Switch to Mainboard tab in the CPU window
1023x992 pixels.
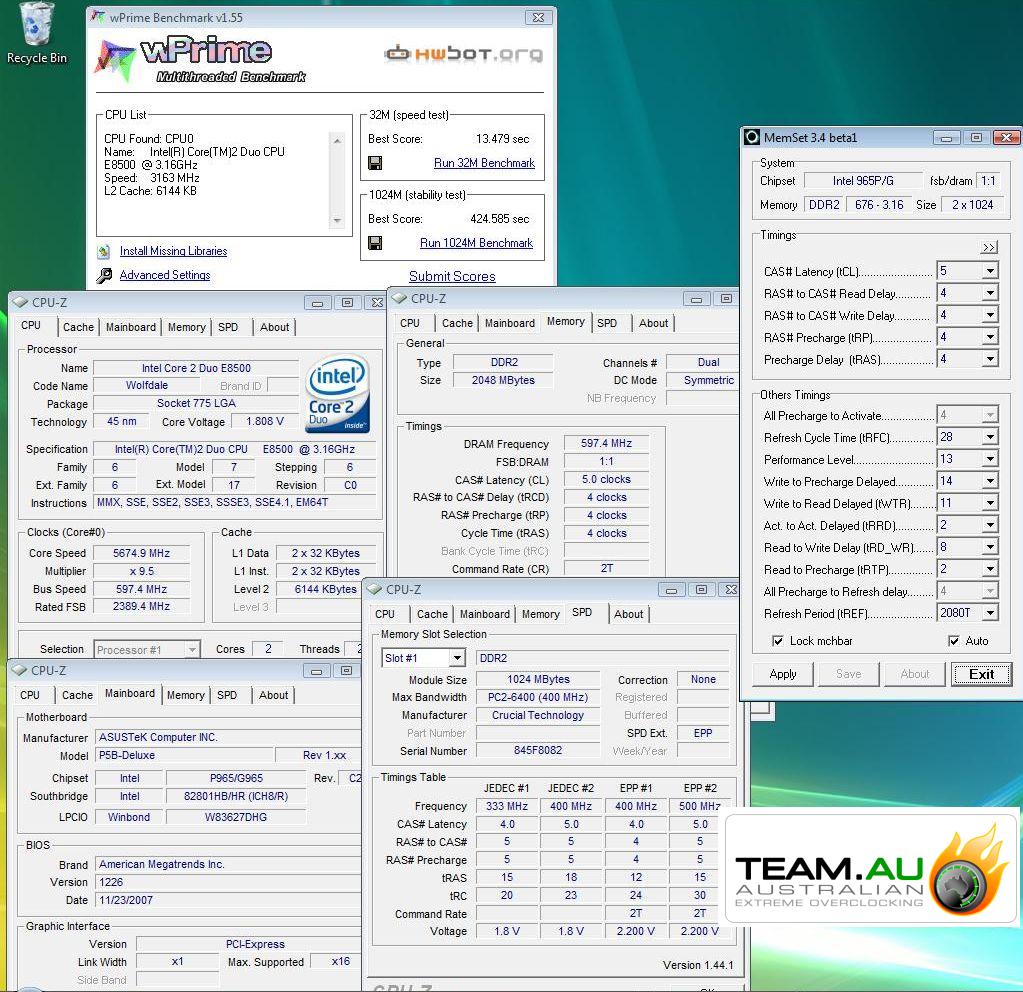point(130,327)
